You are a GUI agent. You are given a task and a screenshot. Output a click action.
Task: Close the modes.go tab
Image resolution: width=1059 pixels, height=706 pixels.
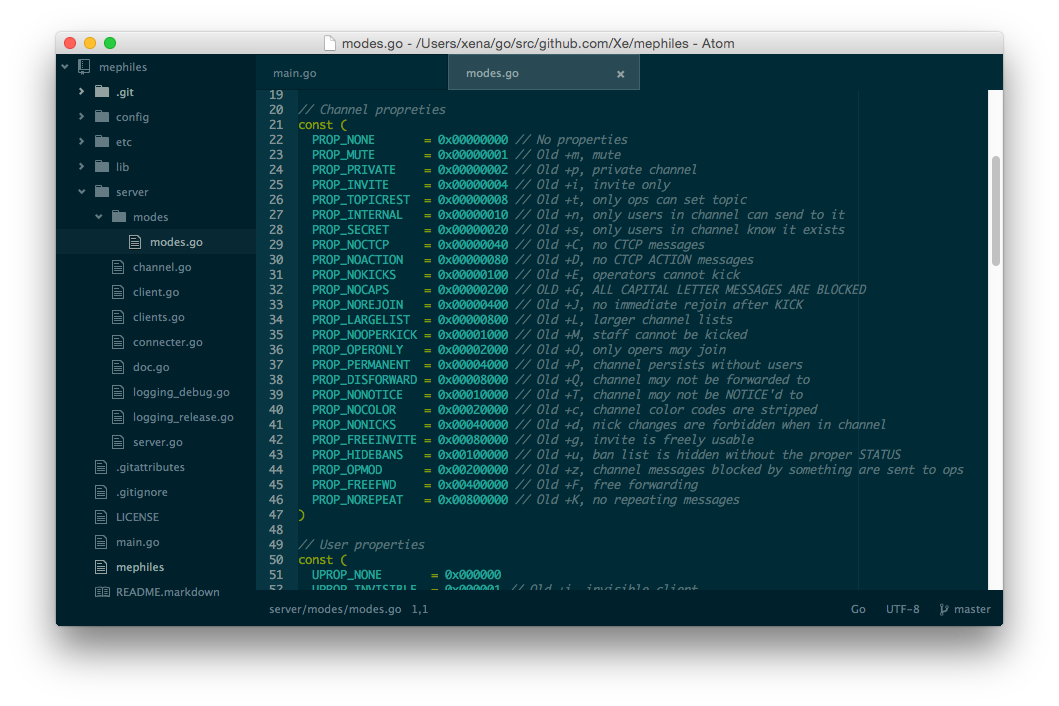(x=620, y=72)
